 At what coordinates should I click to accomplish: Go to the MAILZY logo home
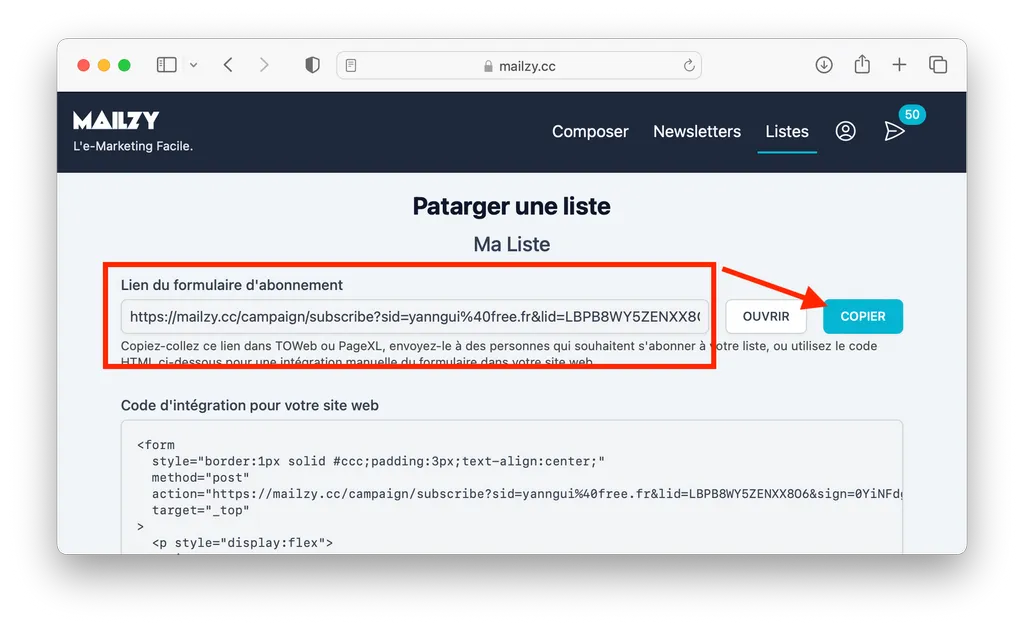pos(116,120)
